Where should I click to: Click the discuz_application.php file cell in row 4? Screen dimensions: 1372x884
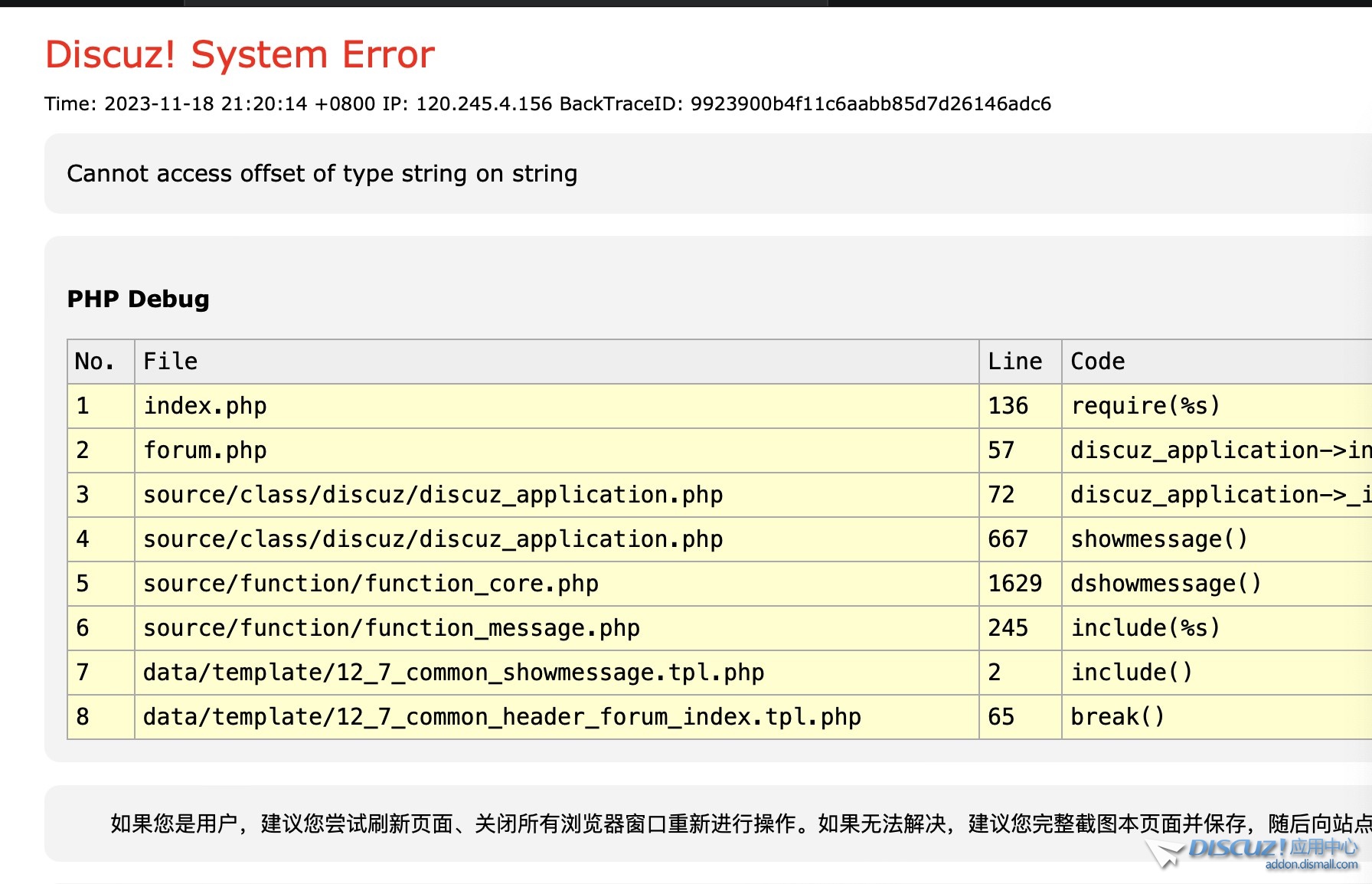[557, 539]
